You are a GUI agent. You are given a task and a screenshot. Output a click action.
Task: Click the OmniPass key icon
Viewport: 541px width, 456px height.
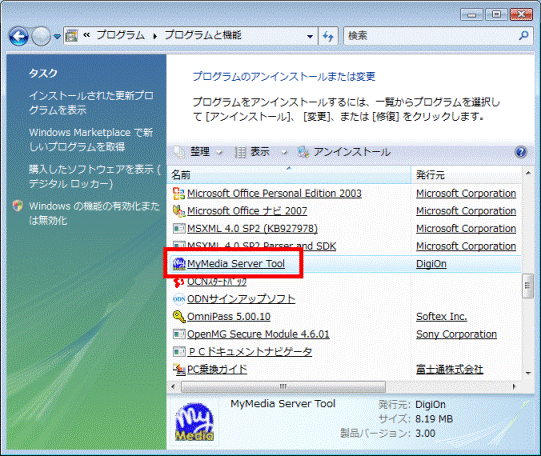tap(179, 316)
